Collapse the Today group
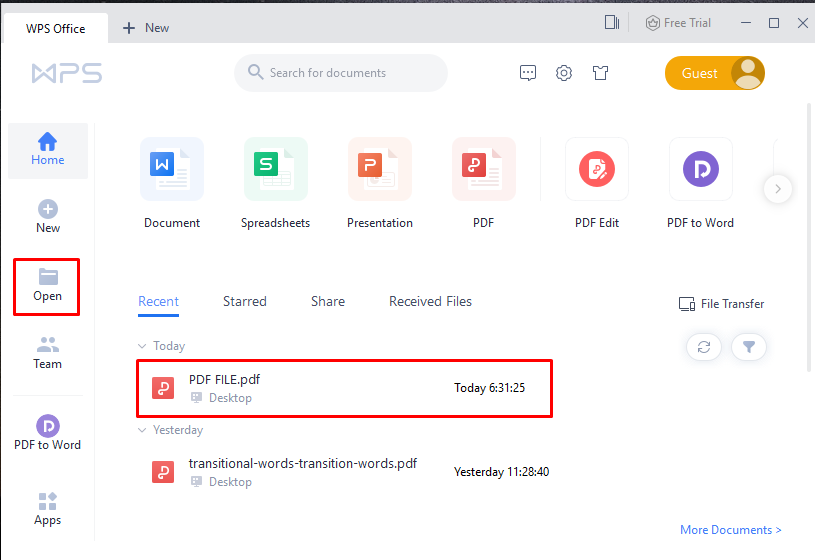Viewport: 815px width, 560px height. (142, 346)
